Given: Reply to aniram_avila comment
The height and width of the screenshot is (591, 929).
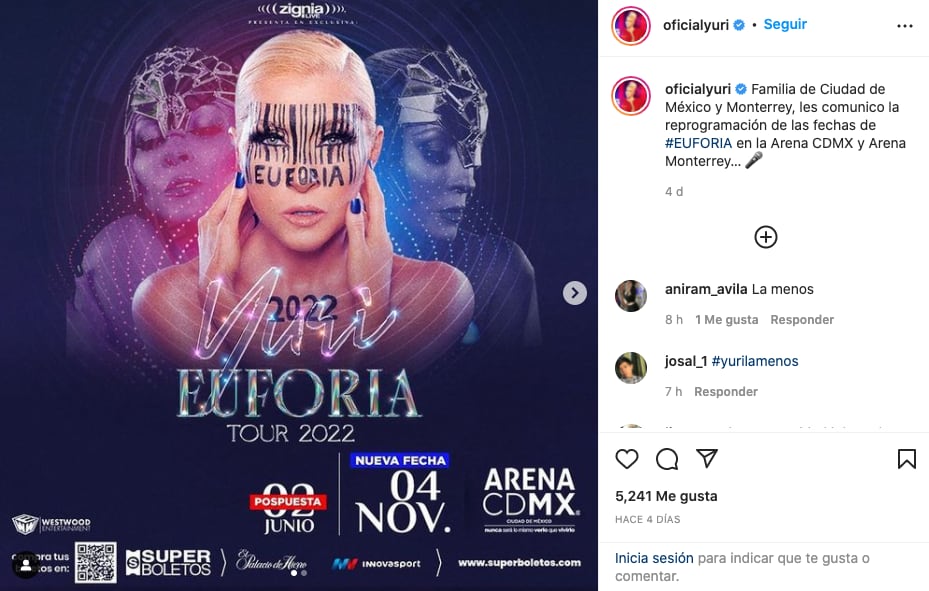Looking at the screenshot, I should pos(802,320).
